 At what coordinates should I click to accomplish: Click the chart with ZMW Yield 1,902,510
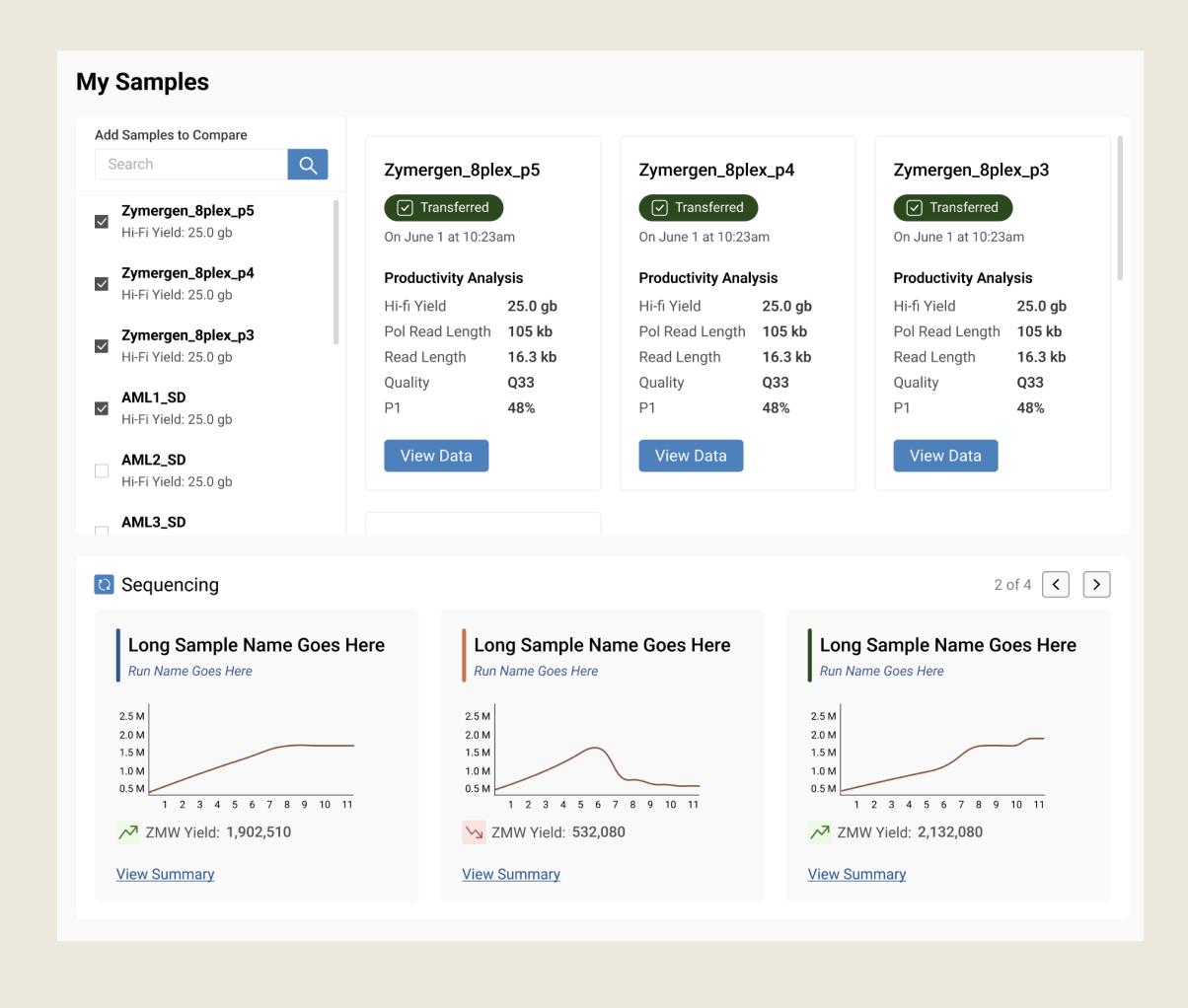click(x=237, y=756)
